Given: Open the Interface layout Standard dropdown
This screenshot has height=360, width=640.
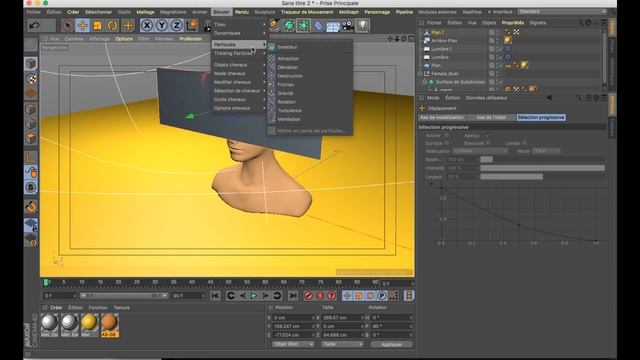Looking at the screenshot, I should (562, 12).
